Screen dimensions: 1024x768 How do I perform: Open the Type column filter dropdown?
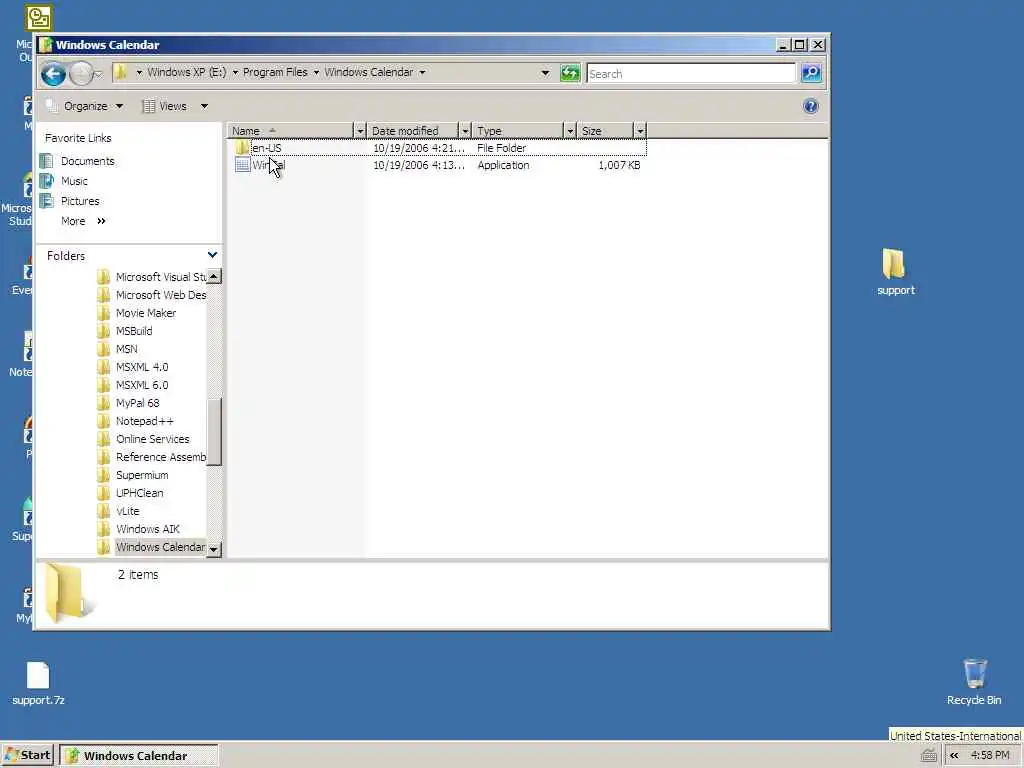570,131
